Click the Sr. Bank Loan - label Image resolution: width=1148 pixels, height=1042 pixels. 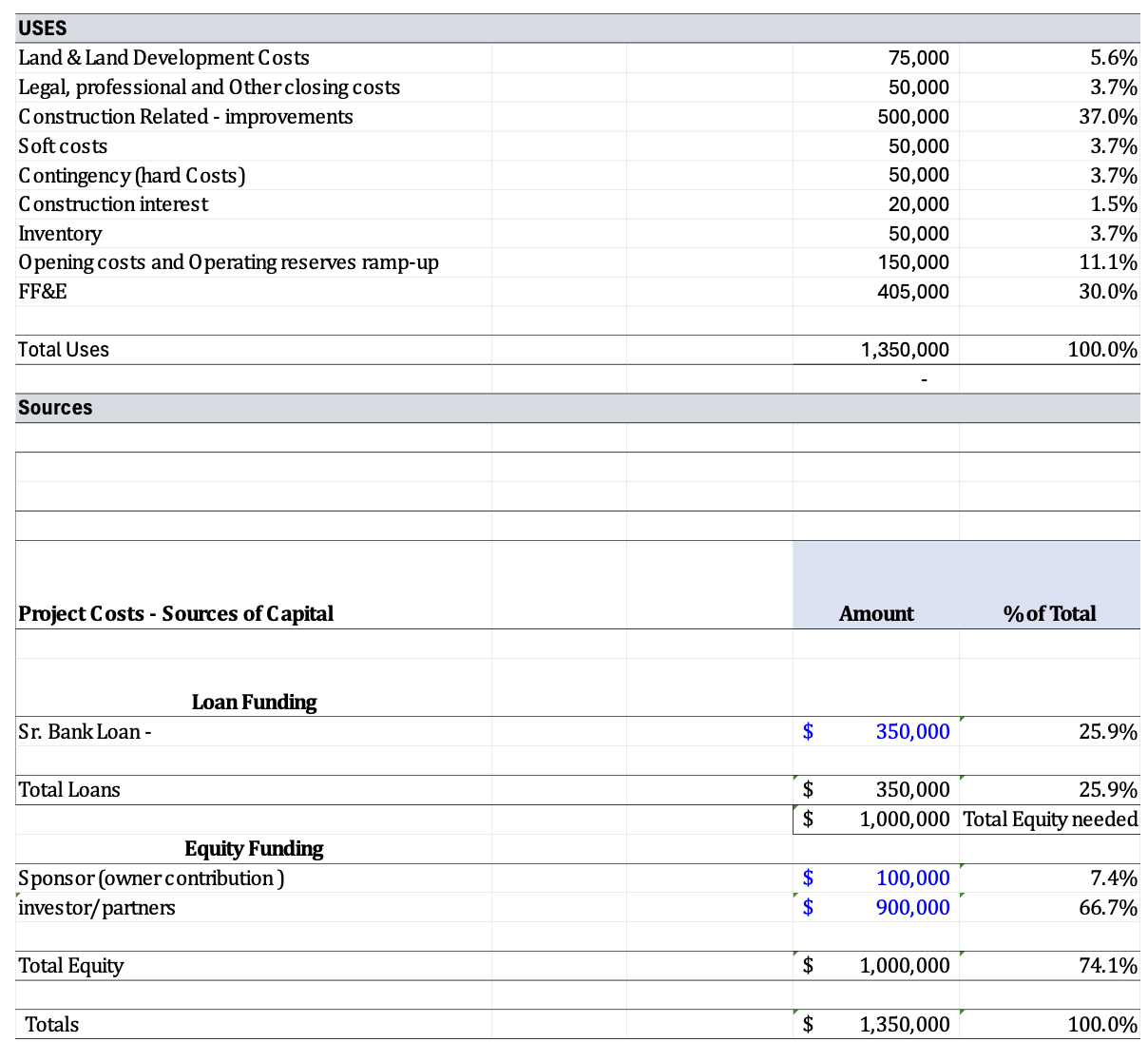pos(85,732)
